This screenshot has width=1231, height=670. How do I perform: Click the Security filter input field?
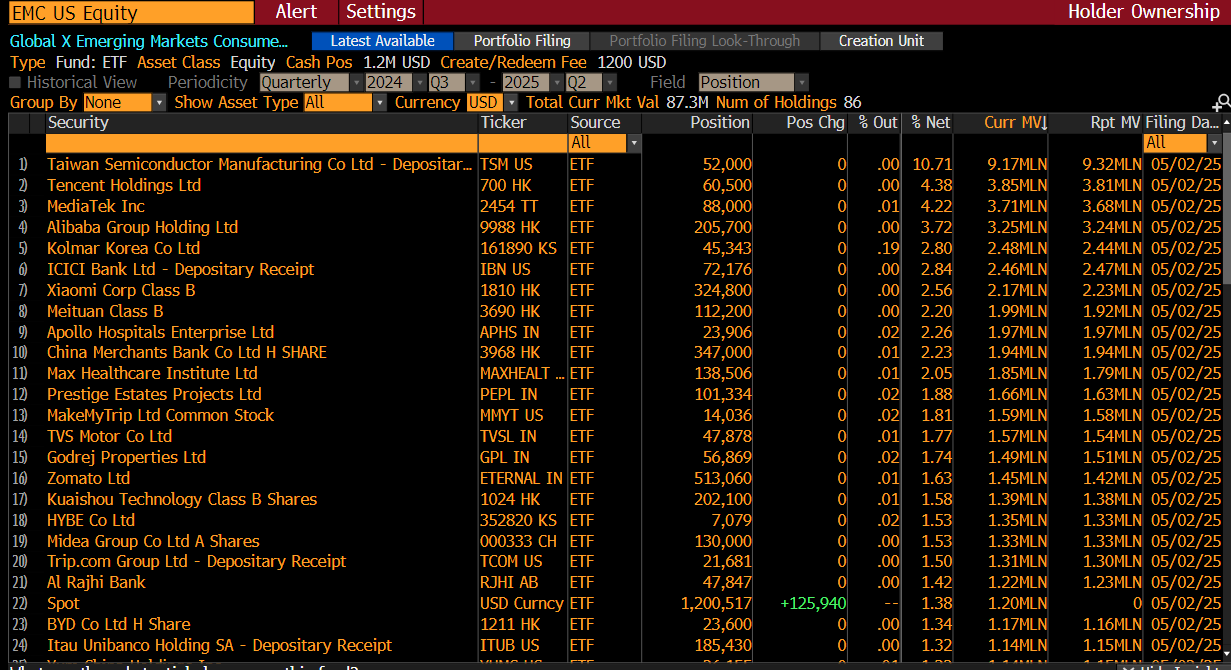pyautogui.click(x=261, y=143)
